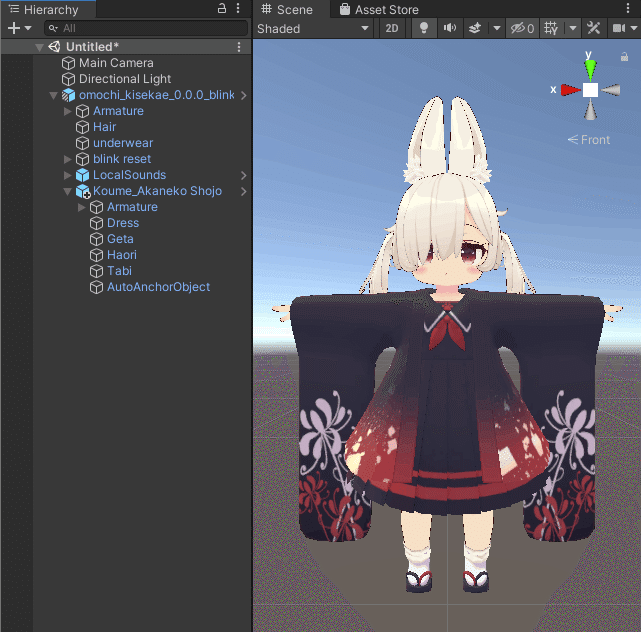Select AutoAnchorObject in hierarchy
Image resolution: width=641 pixels, height=632 pixels.
[x=158, y=287]
